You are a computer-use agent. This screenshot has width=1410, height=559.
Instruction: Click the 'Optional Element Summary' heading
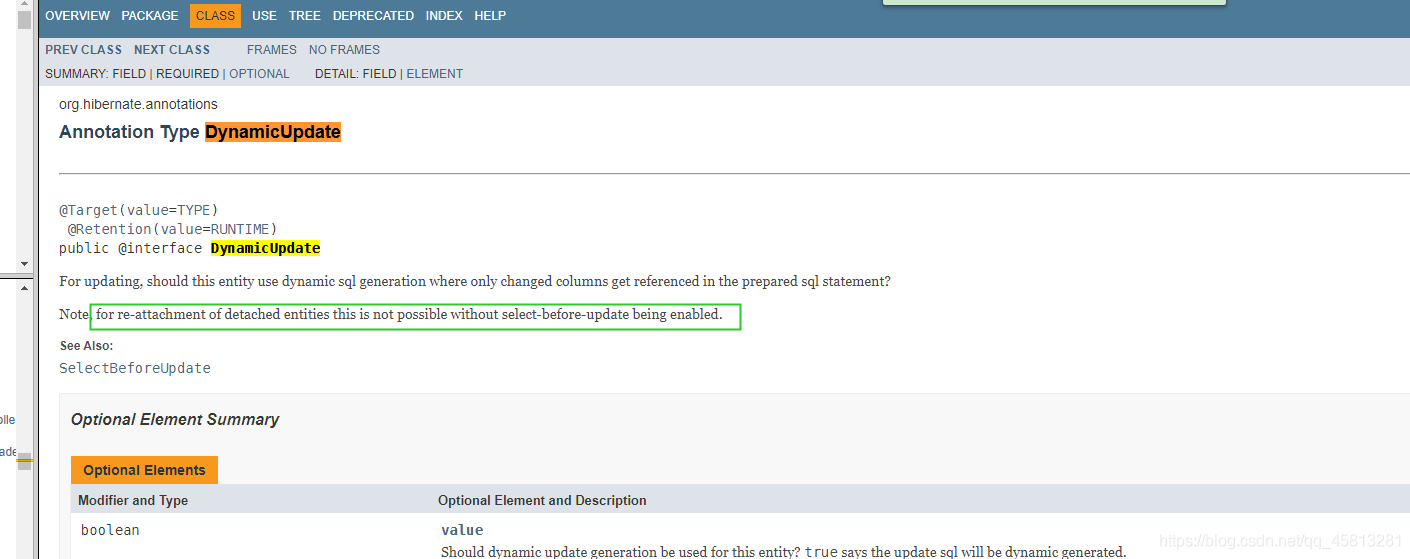pos(175,420)
